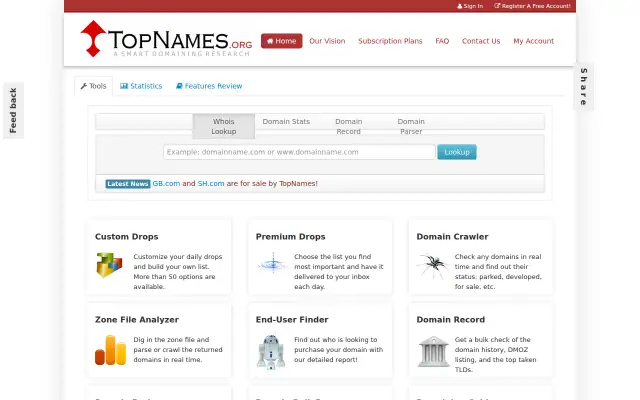This screenshot has height=400, width=640.
Task: Switch to the Features Review tab
Action: (x=209, y=86)
